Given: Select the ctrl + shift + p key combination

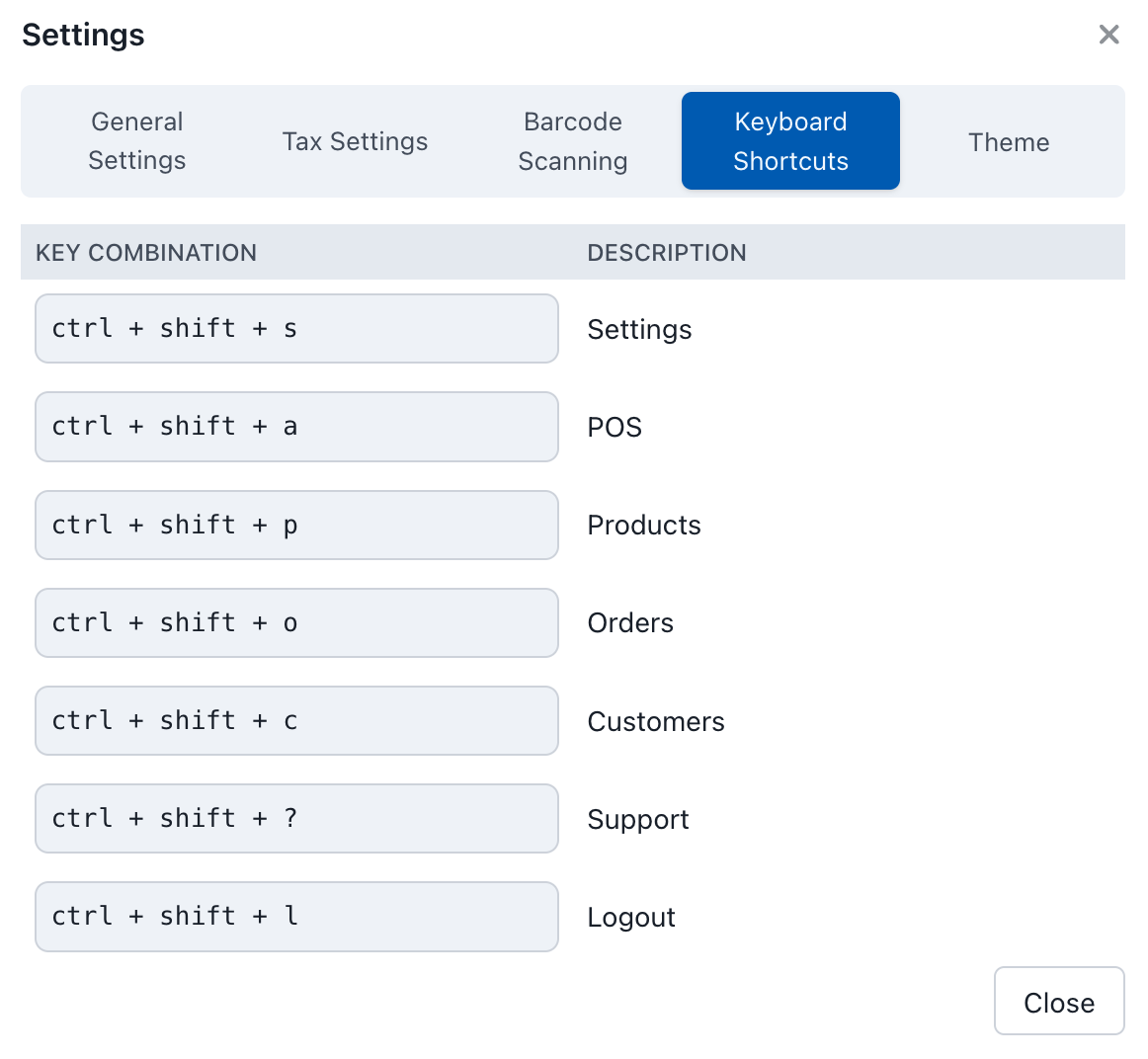Looking at the screenshot, I should pos(296,525).
